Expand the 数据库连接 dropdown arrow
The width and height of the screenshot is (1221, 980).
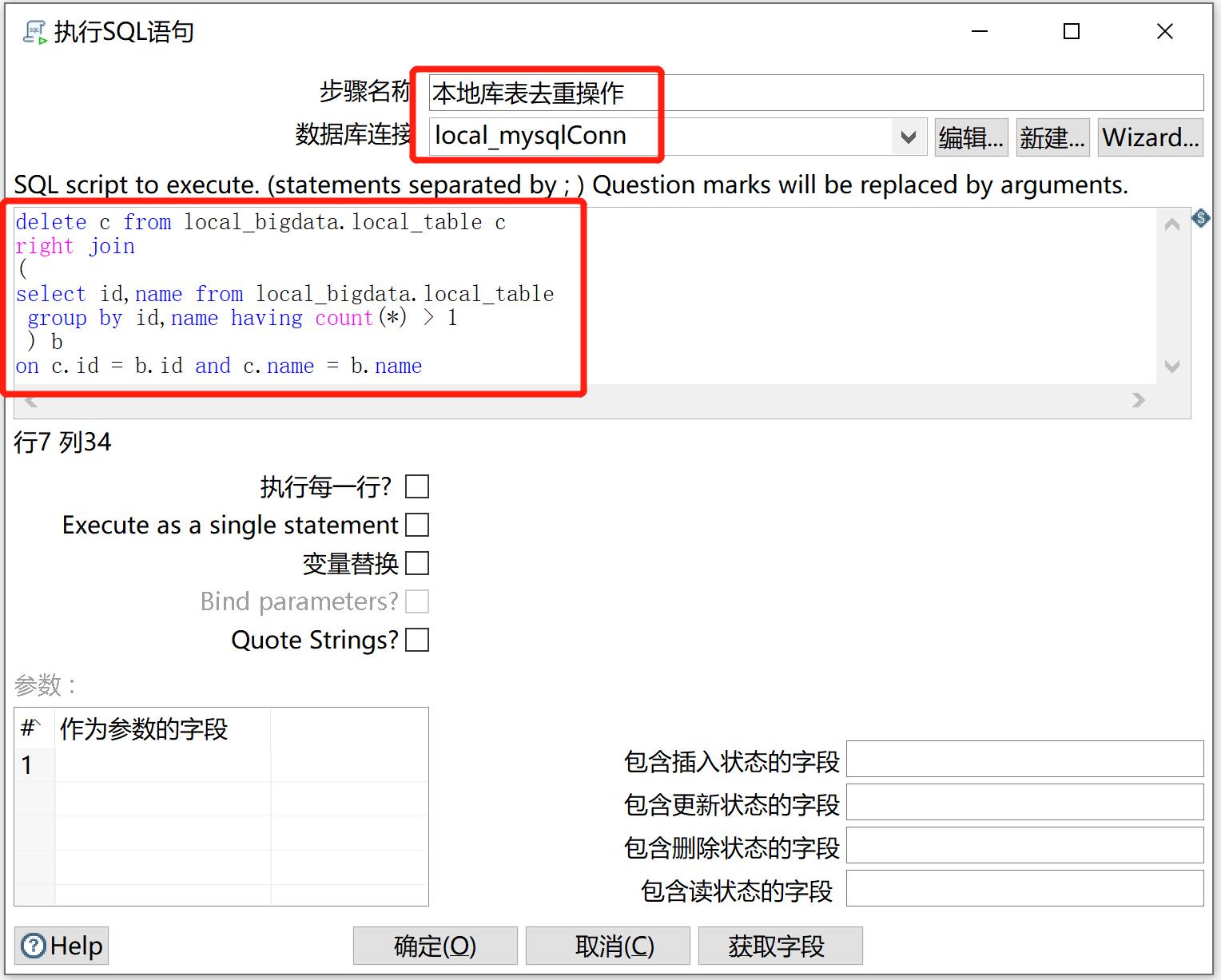tap(909, 137)
